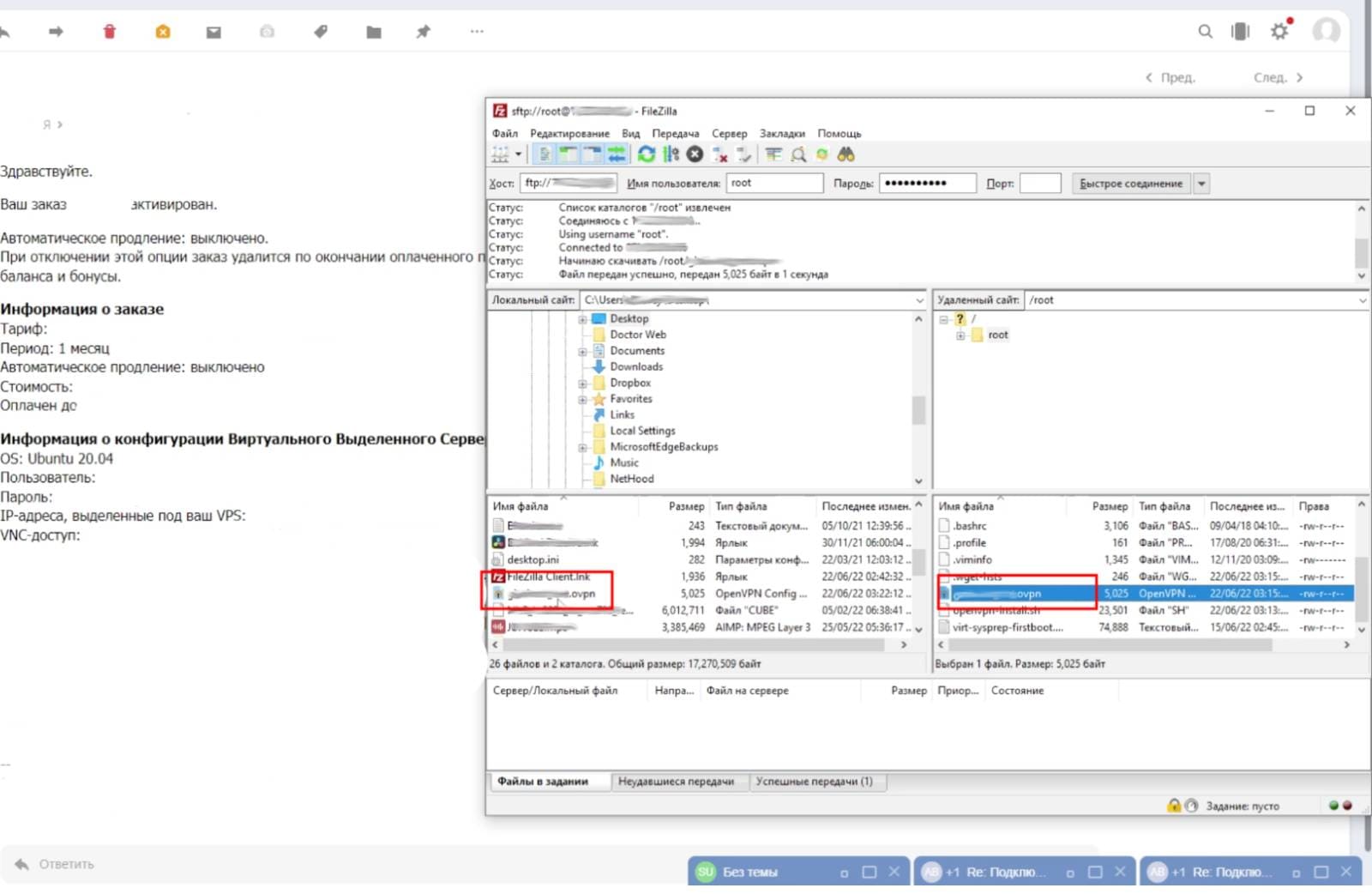The height and width of the screenshot is (894, 1372).
Task: Move the email with the folder icon
Action: pyautogui.click(x=374, y=32)
